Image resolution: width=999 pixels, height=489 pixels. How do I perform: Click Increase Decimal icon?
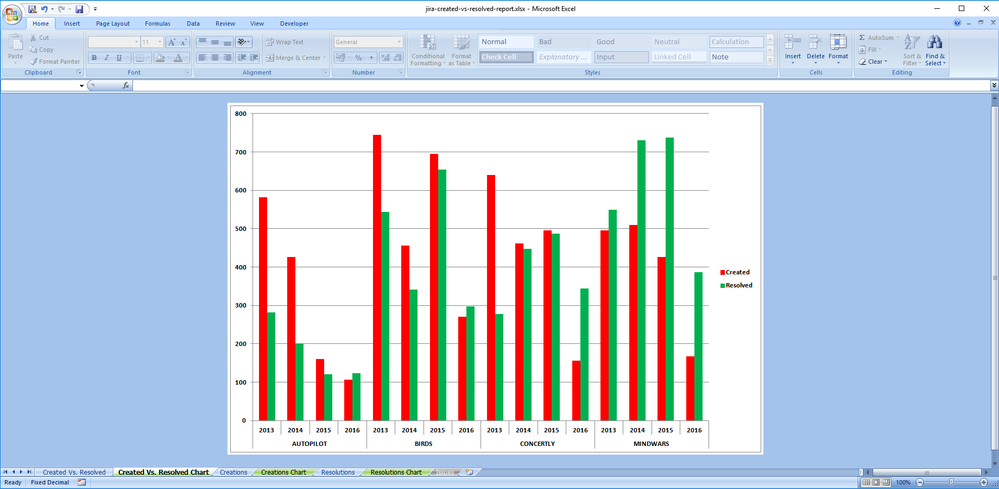pyautogui.click(x=385, y=58)
